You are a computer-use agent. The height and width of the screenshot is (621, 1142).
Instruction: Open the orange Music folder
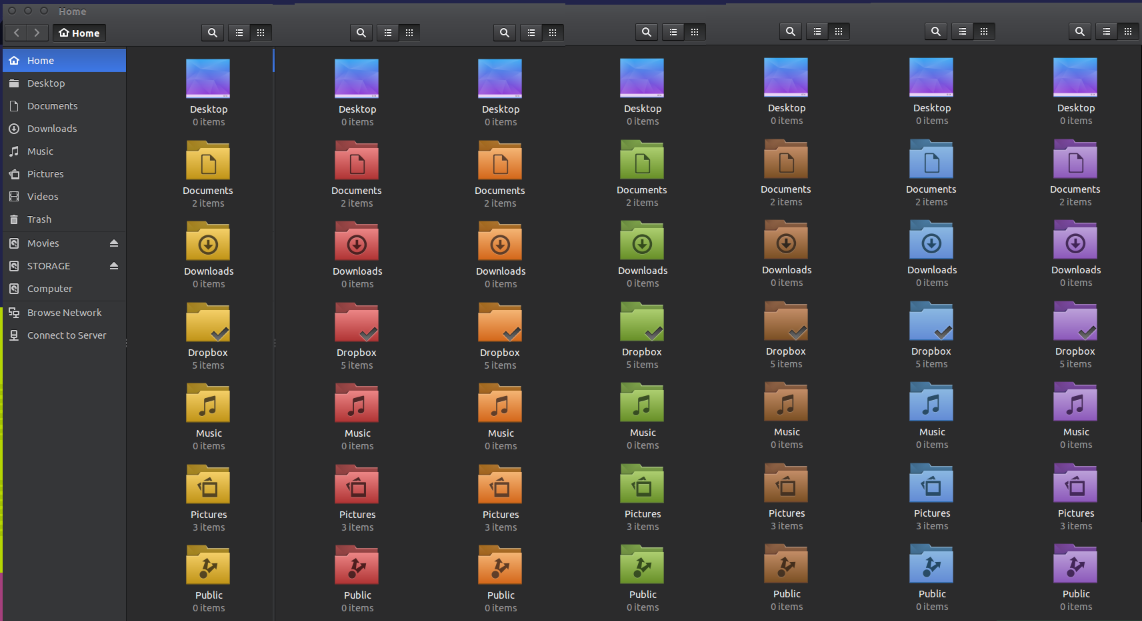[500, 403]
